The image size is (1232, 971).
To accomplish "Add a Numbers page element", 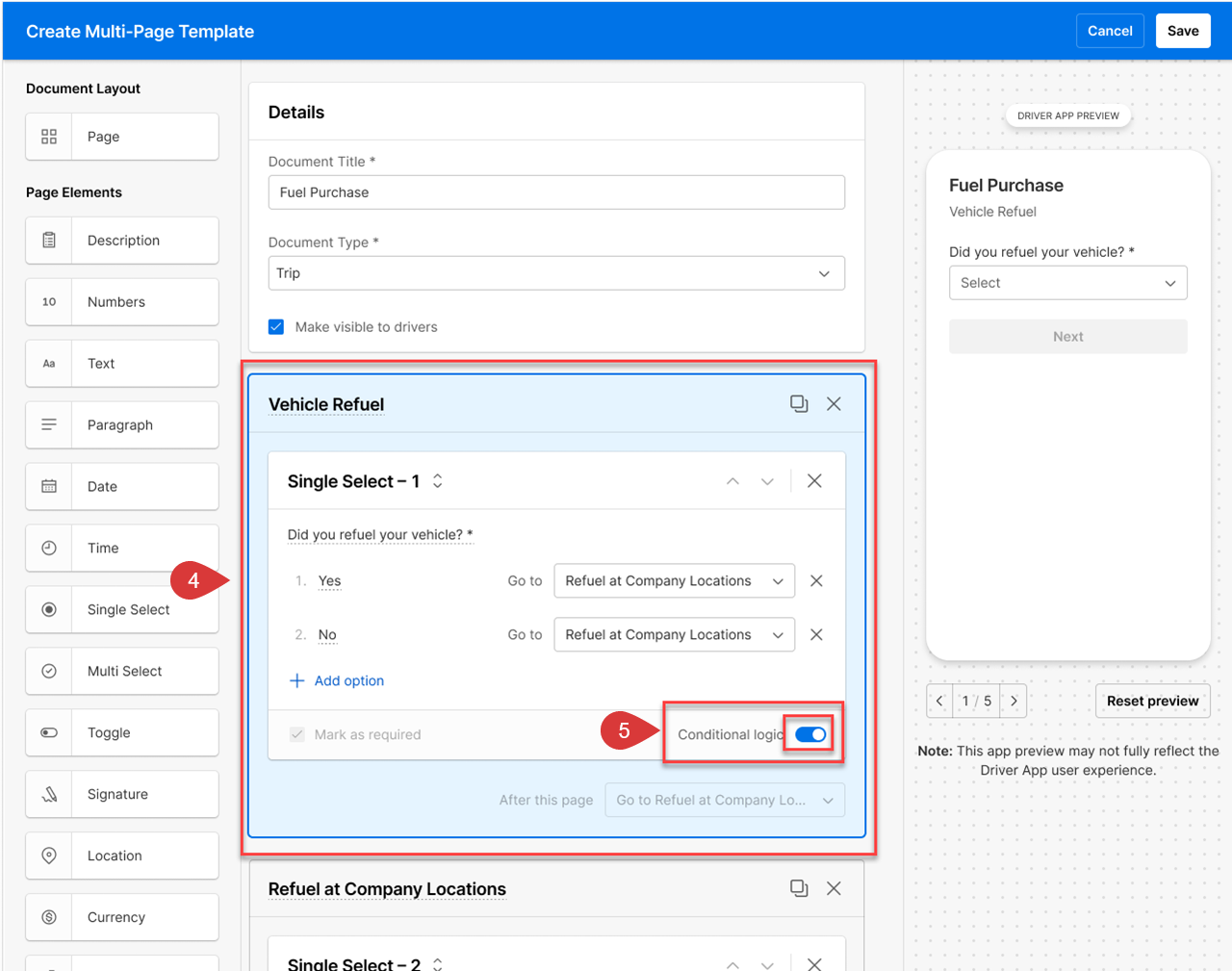I will 122,302.
